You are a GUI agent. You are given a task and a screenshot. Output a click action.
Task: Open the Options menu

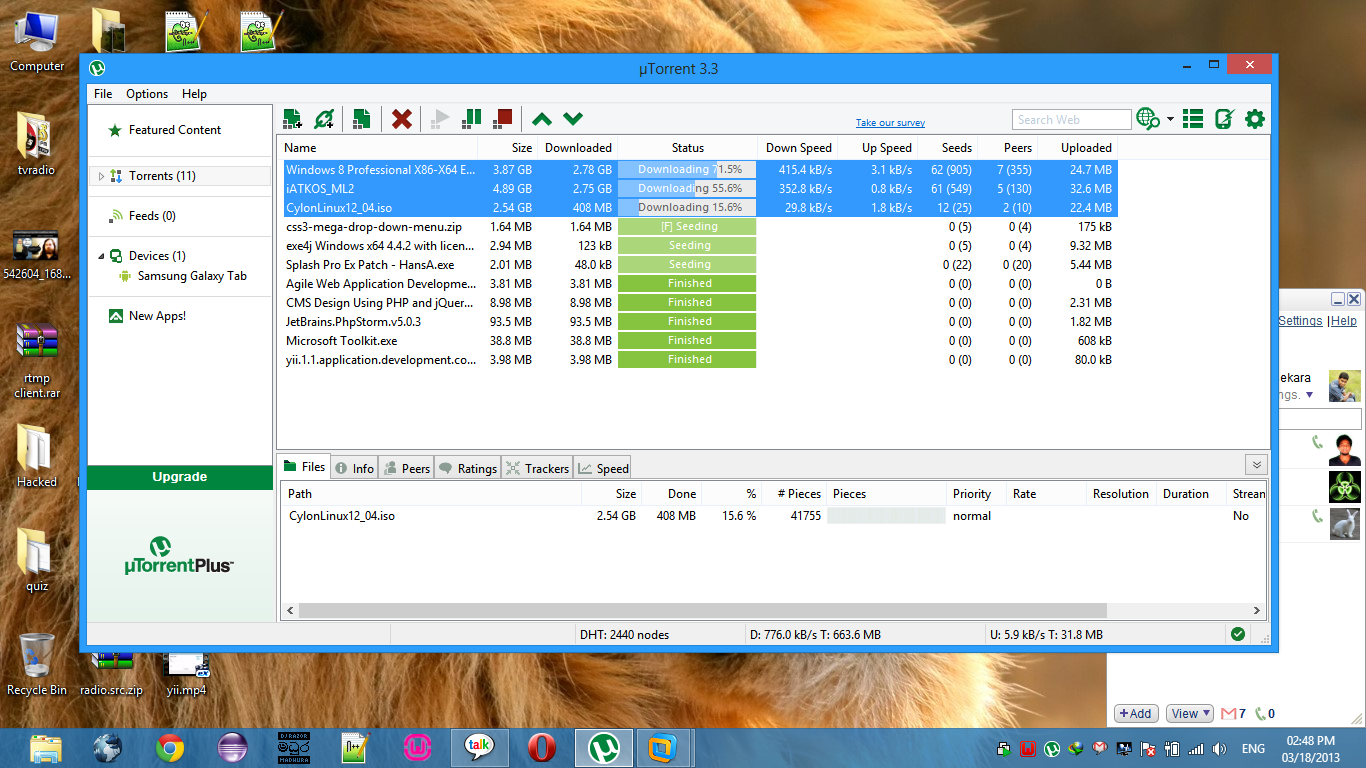[147, 94]
